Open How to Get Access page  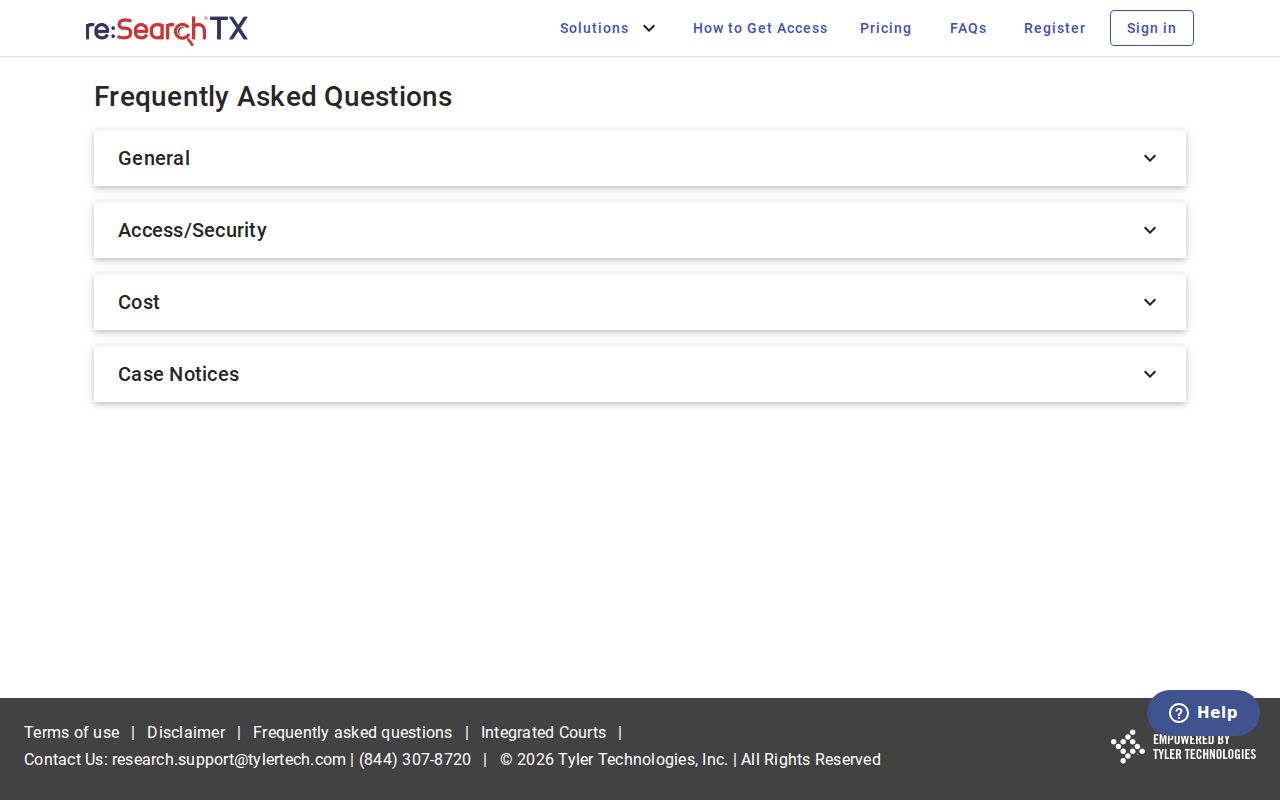pos(760,28)
